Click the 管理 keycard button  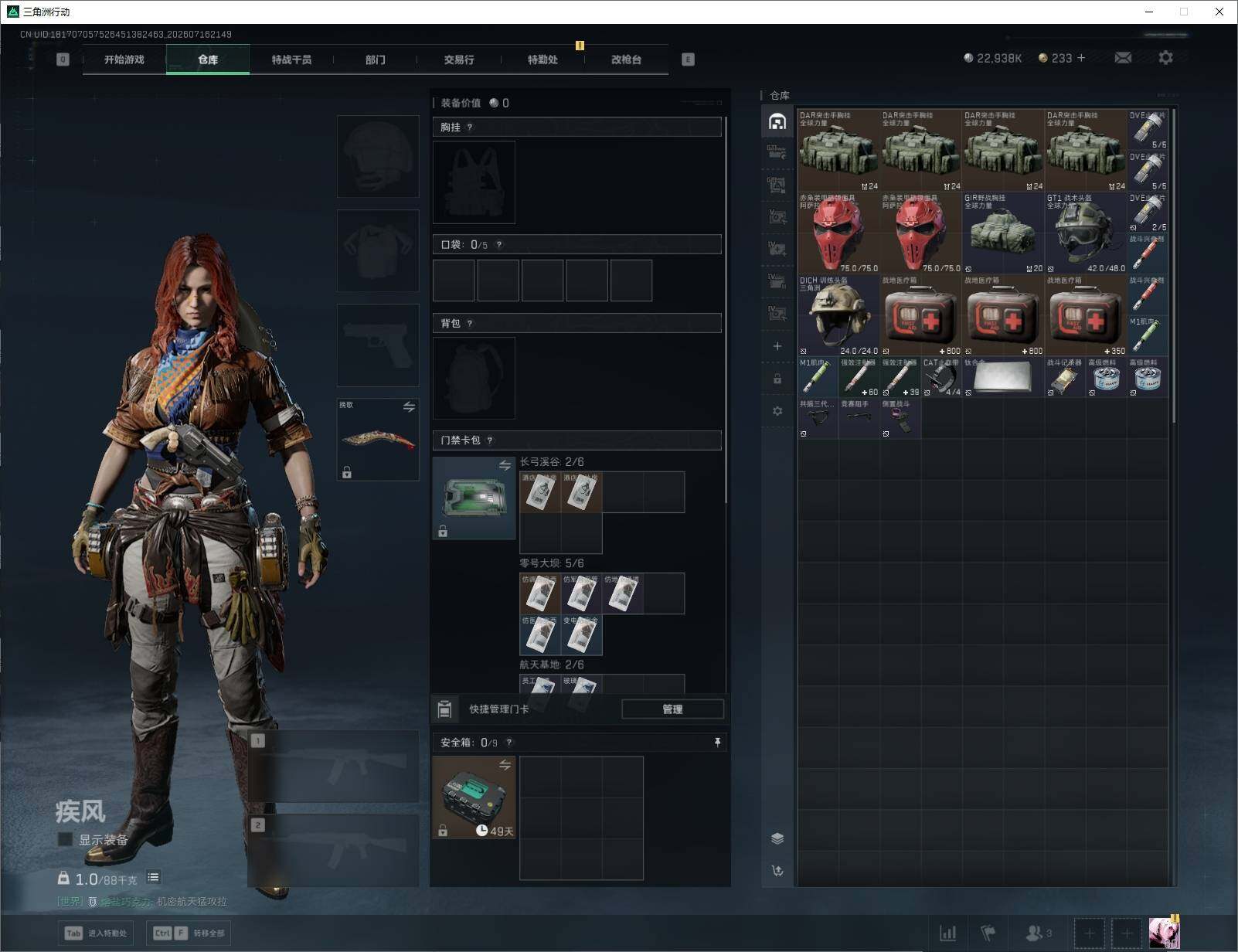click(x=672, y=709)
